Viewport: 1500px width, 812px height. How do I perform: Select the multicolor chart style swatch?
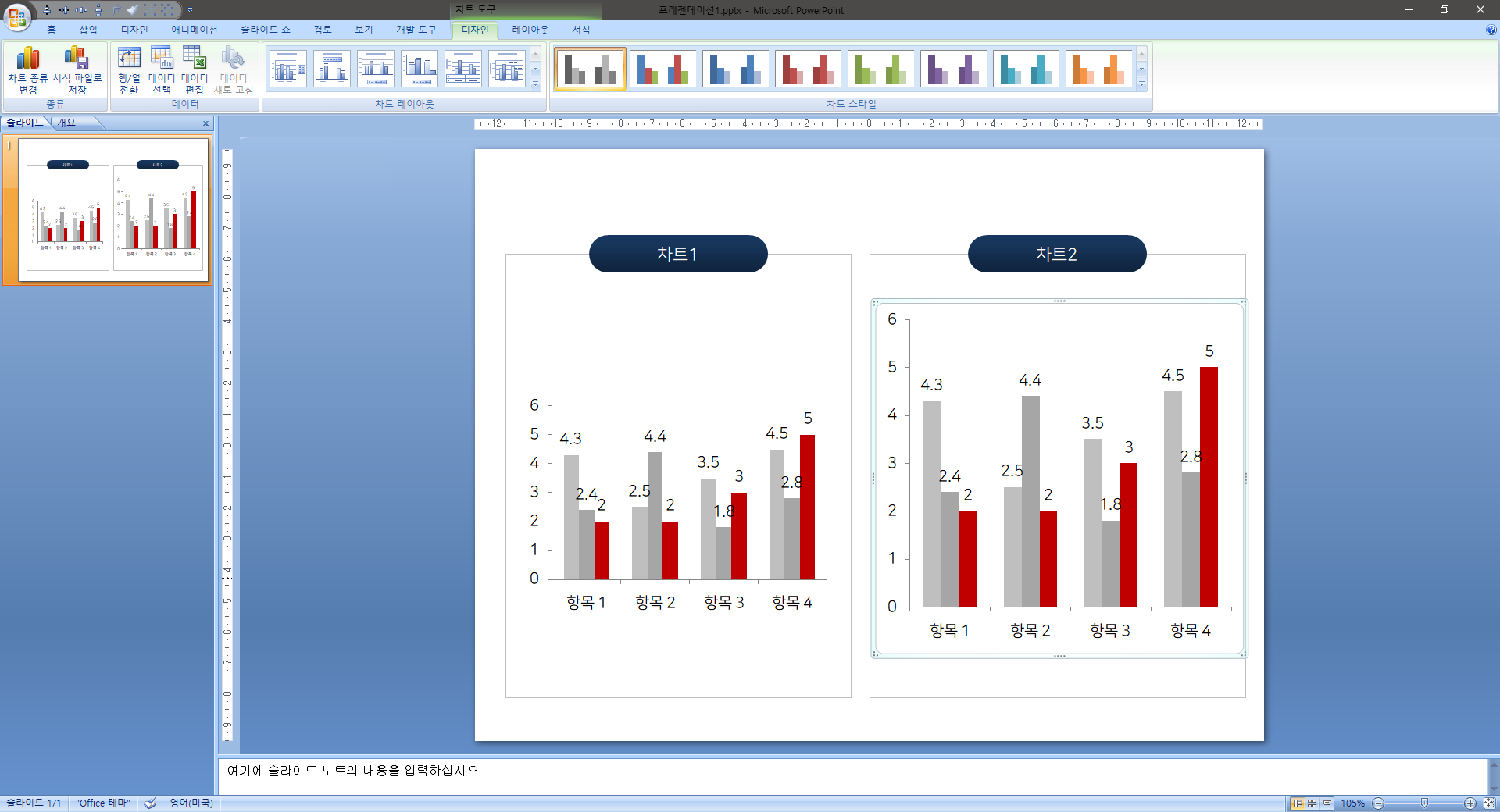pyautogui.click(x=662, y=69)
